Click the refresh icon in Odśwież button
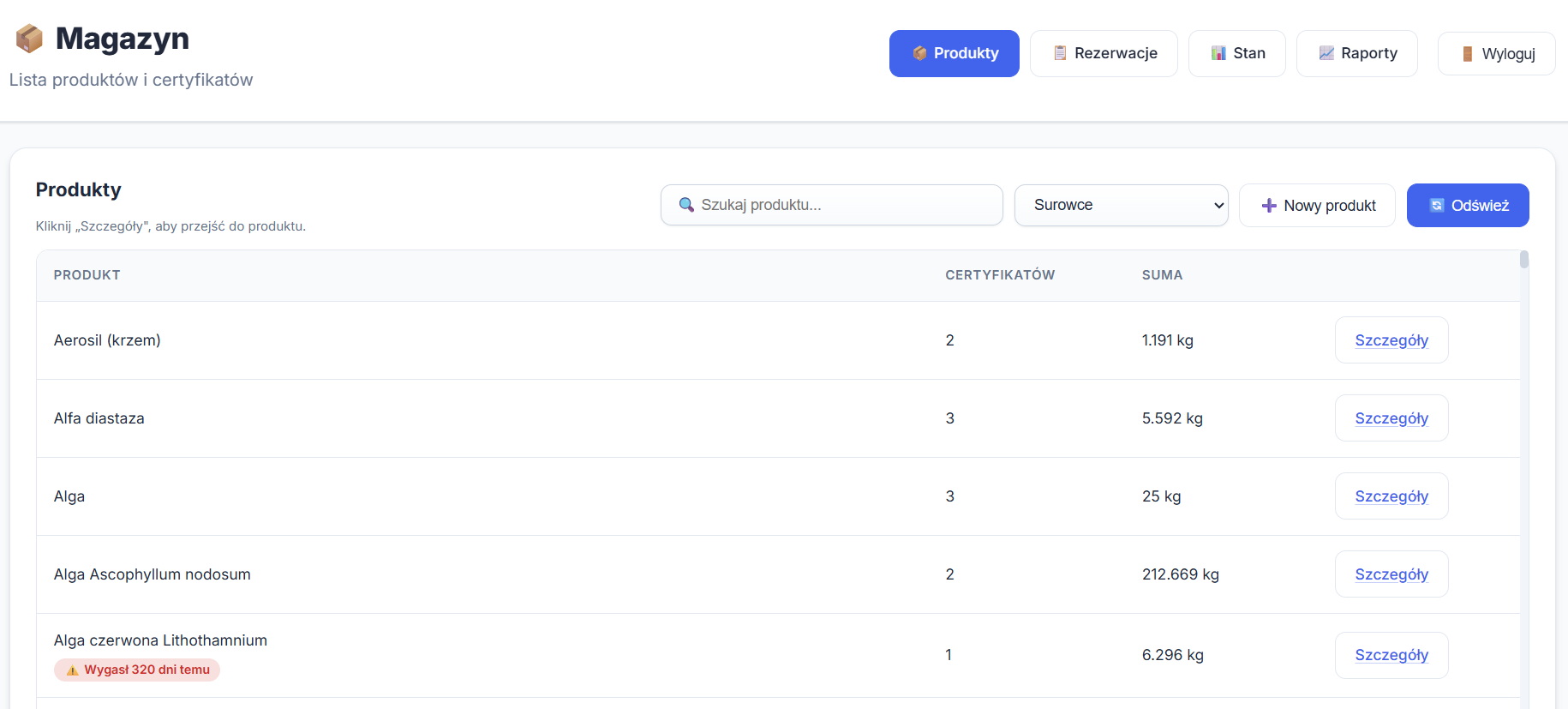 [1437, 206]
